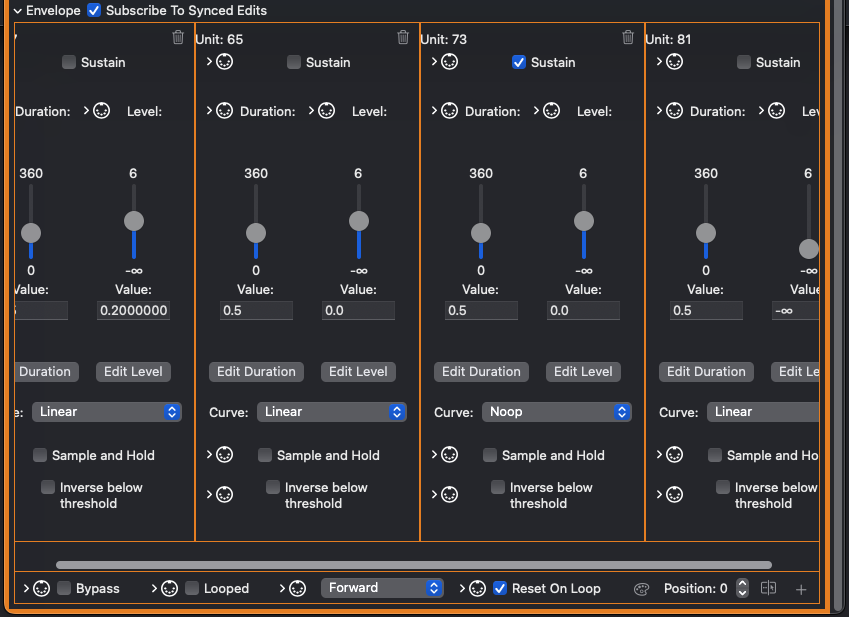Image resolution: width=849 pixels, height=617 pixels.
Task: Collapse the Envelope section disclosure arrow
Action: (x=17, y=11)
